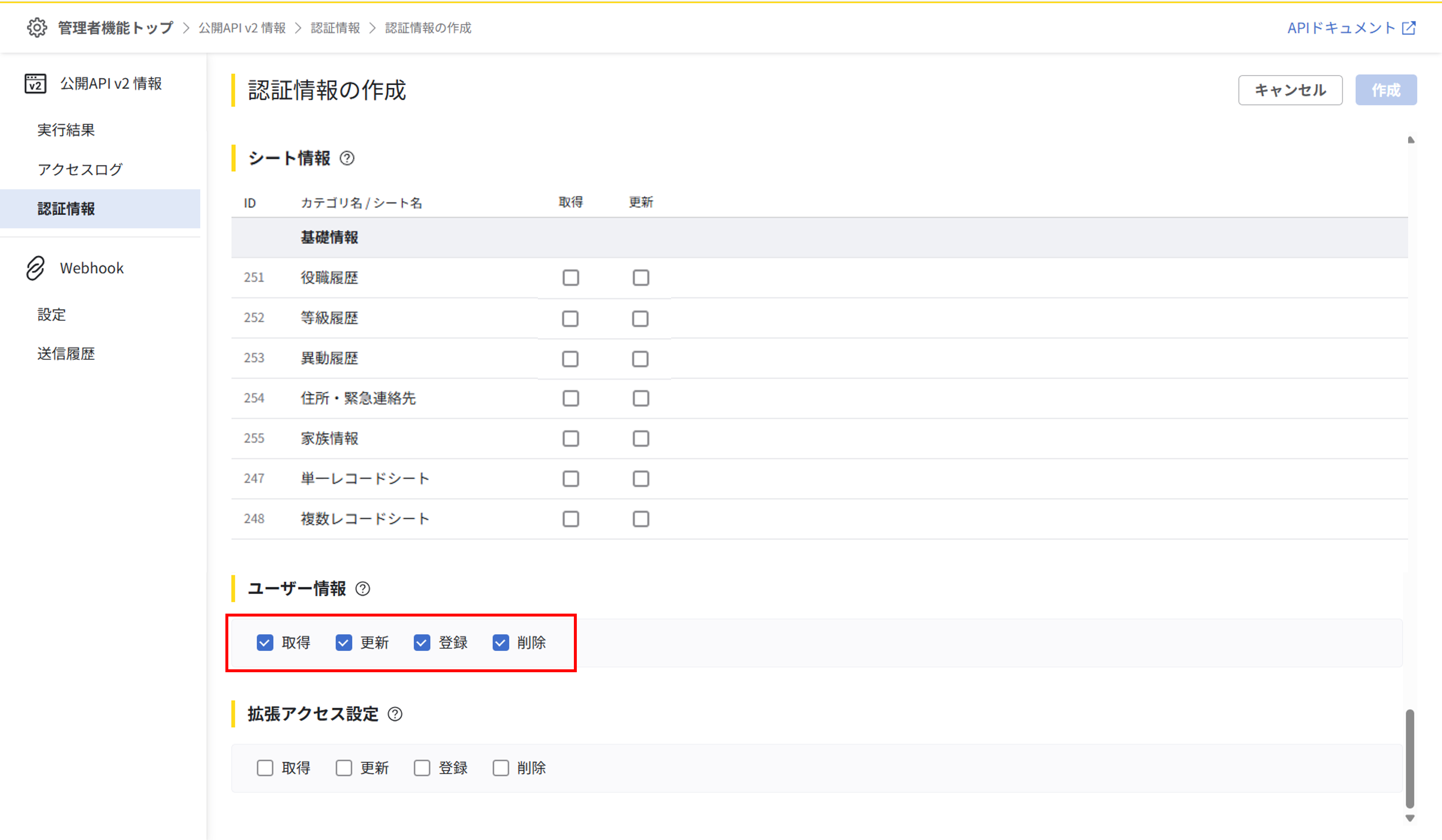Check 取得 for 家族情報 row

tap(571, 439)
